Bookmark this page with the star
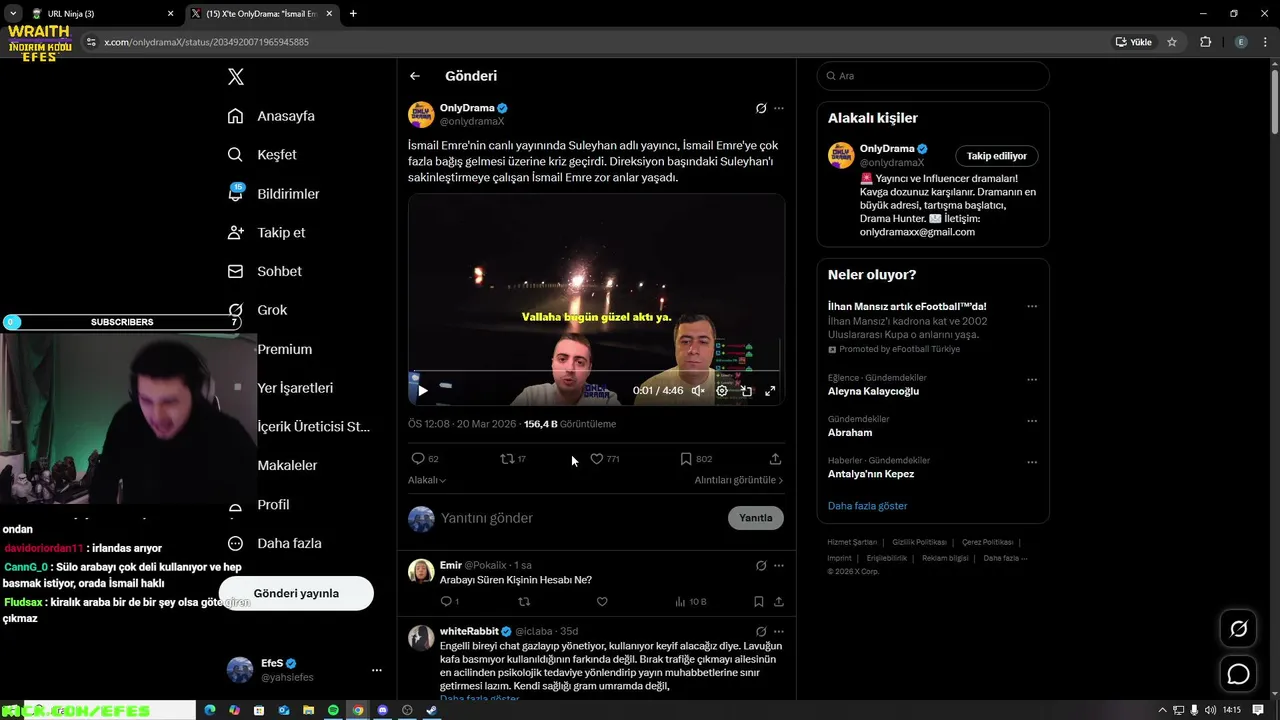The image size is (1280, 720). (x=1172, y=42)
